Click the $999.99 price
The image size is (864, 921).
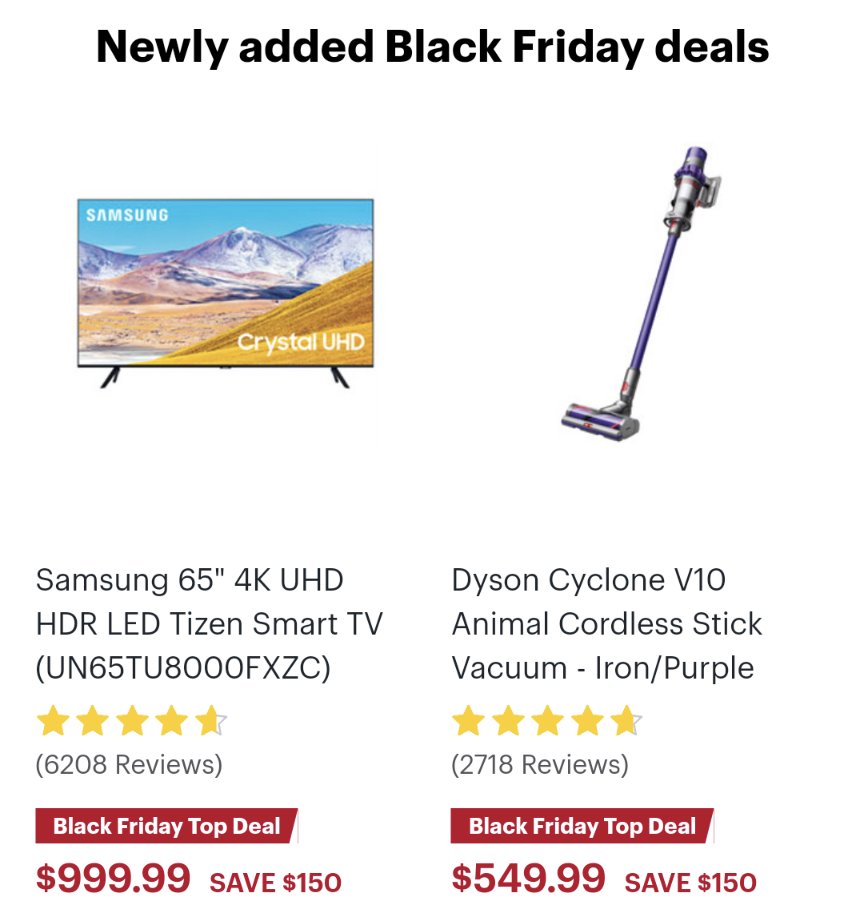coord(113,878)
